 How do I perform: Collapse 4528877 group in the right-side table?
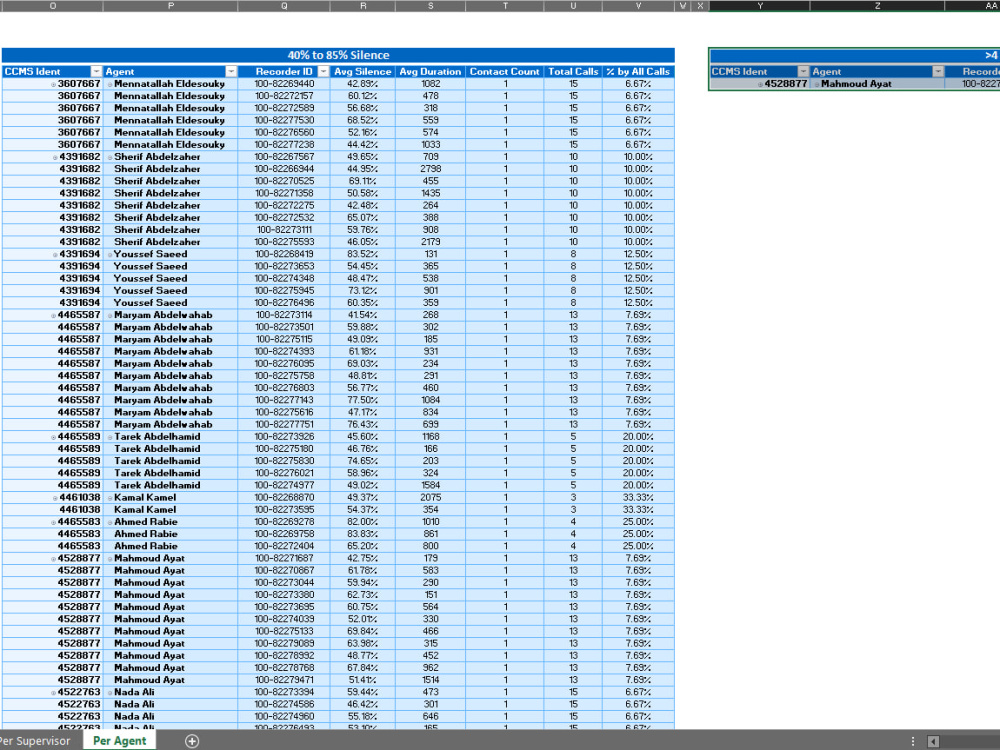760,84
